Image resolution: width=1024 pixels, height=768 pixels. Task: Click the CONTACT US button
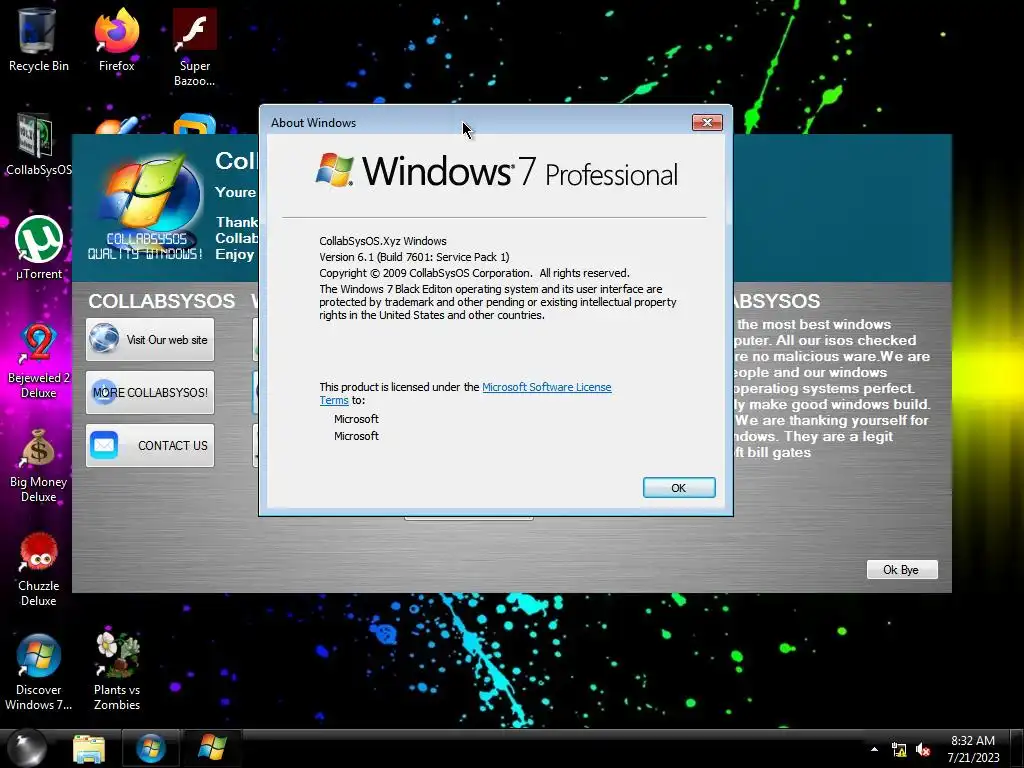150,445
